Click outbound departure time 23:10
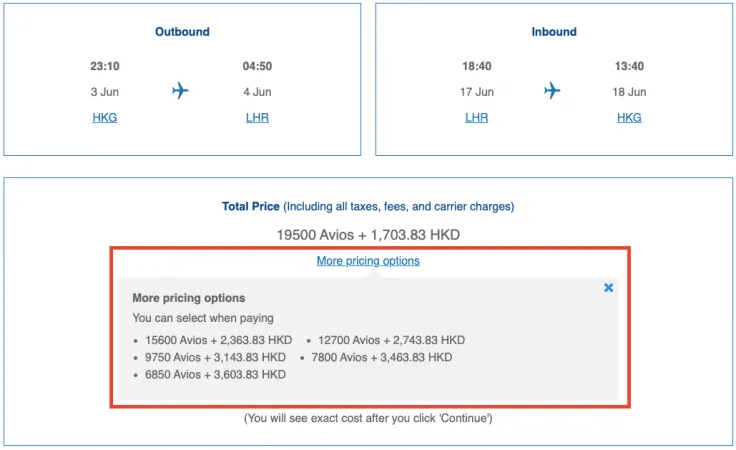Viewport: 736px width, 450px height. pos(105,66)
